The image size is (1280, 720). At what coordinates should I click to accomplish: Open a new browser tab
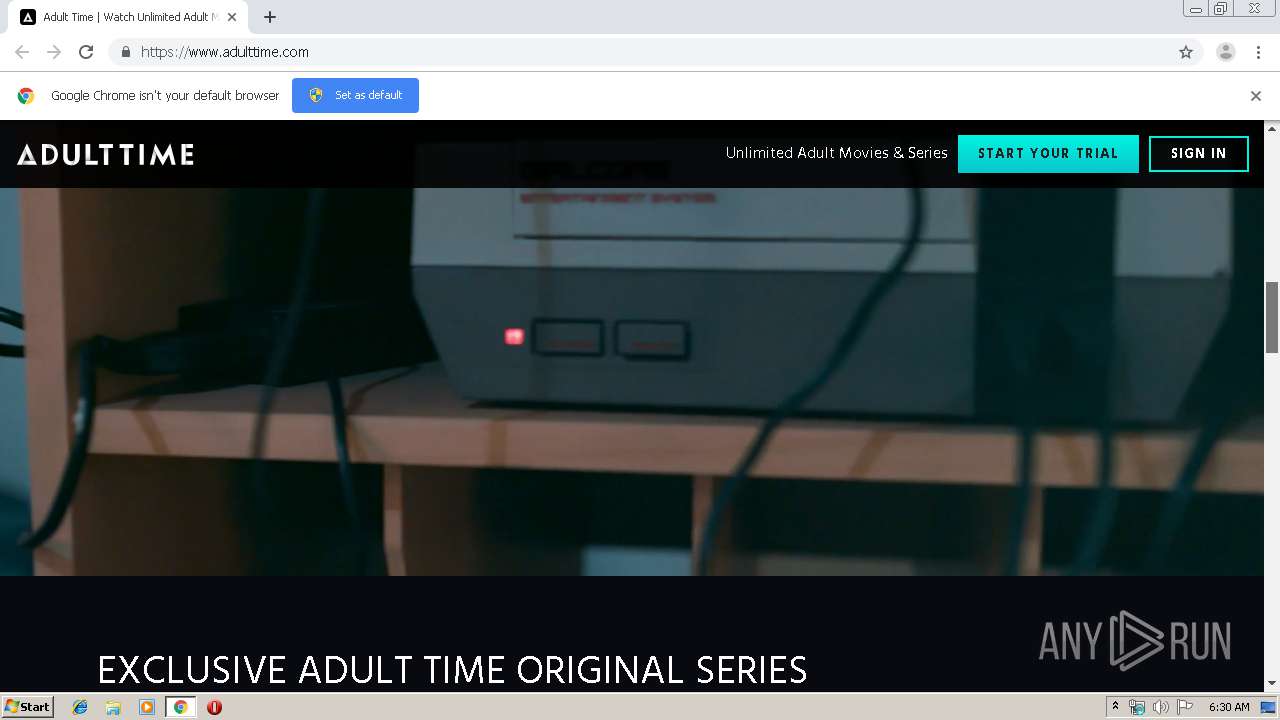270,17
